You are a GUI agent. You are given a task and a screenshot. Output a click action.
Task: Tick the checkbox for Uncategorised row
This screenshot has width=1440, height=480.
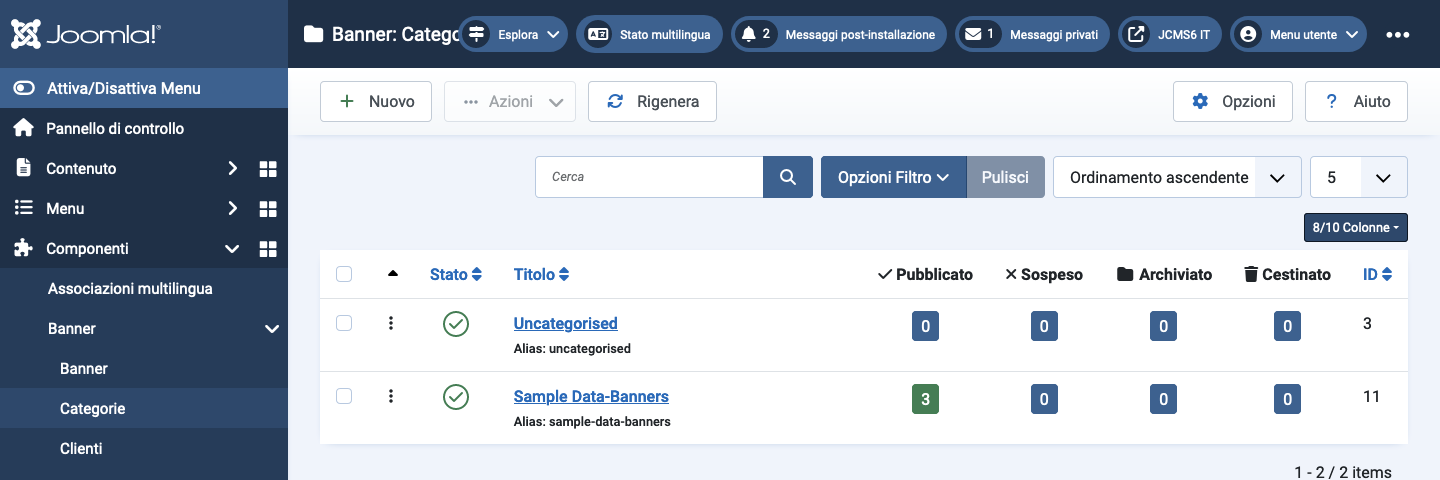tap(344, 323)
